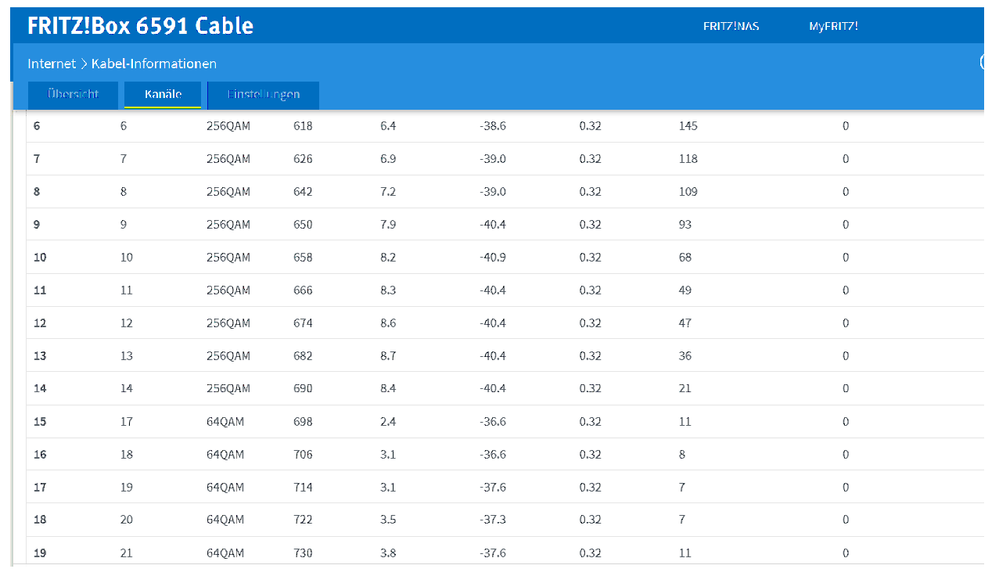Select MSE value -37.3

click(492, 520)
